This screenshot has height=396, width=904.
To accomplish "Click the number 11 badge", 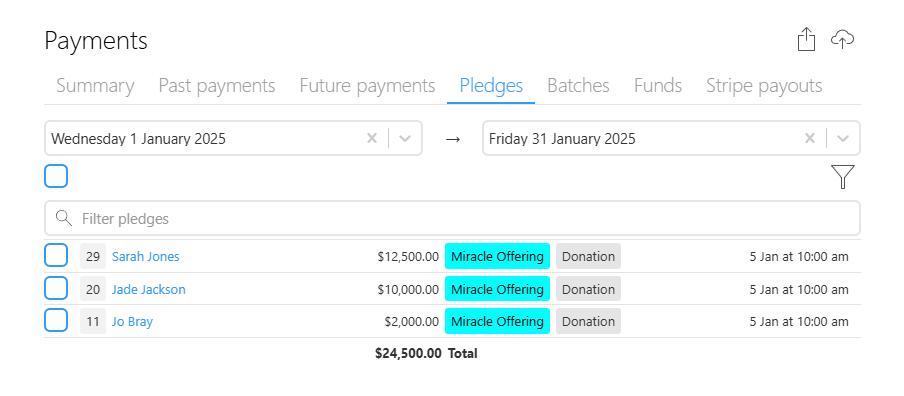I will pos(93,322).
